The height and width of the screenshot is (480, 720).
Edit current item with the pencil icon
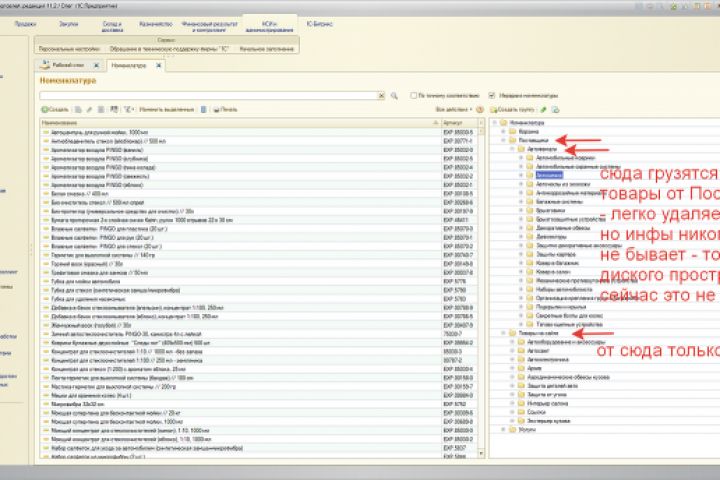pyautogui.click(x=90, y=109)
